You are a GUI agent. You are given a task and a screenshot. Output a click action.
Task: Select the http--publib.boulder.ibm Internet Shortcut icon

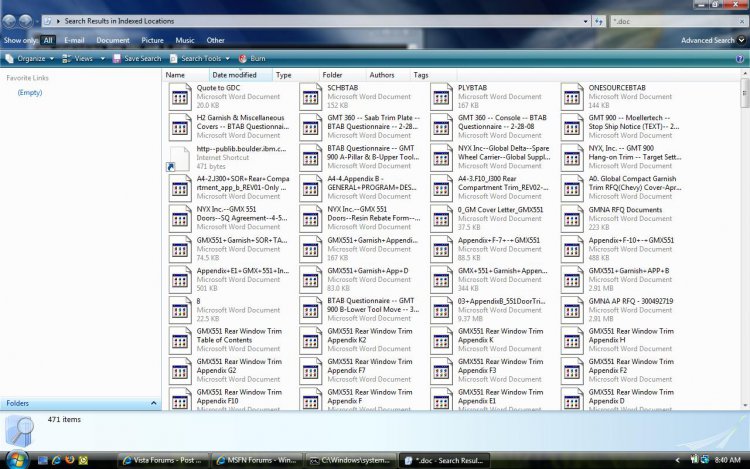(x=179, y=158)
